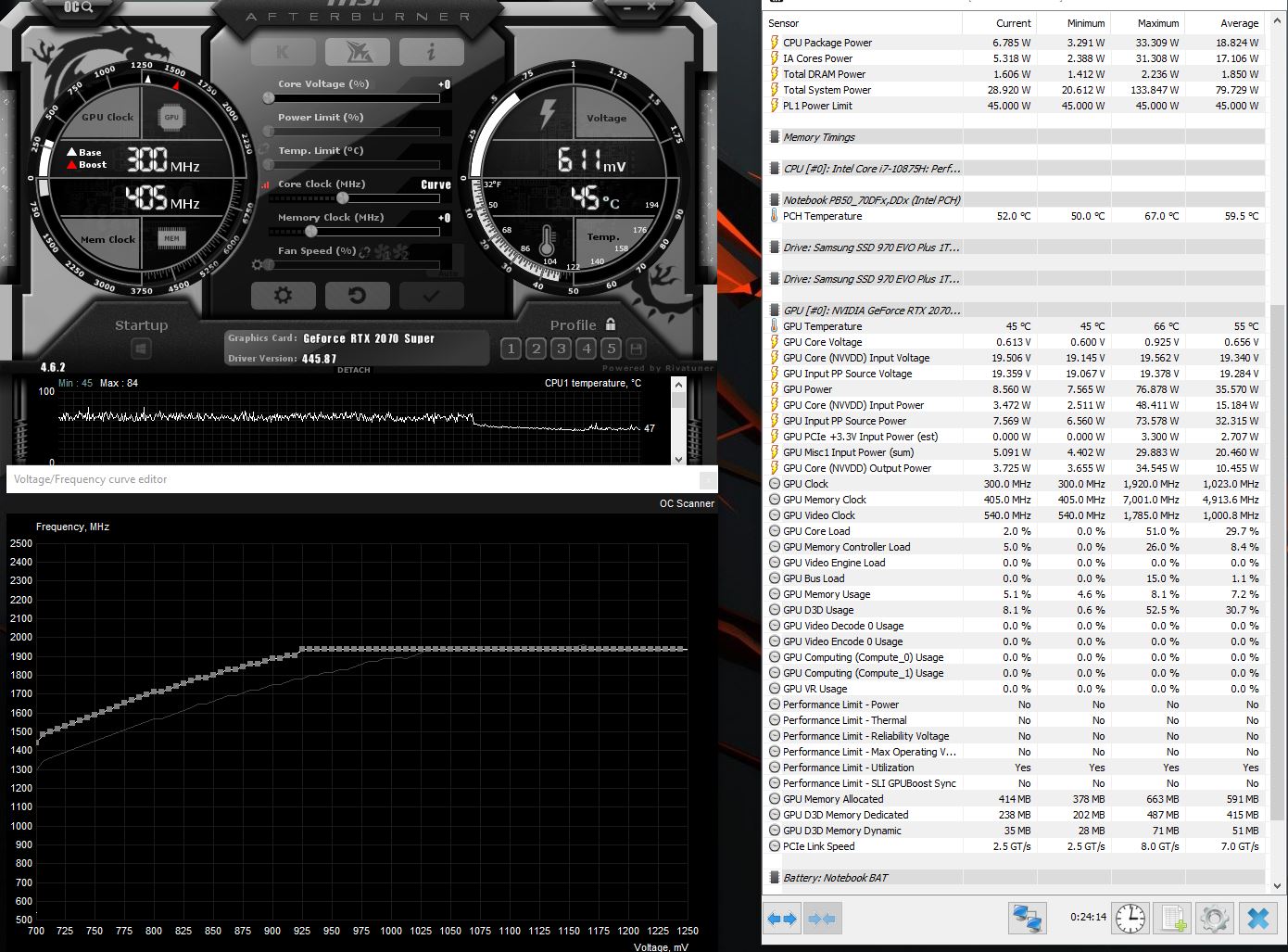
Task: Open the HWiNFO network monitors icon
Action: point(1028,918)
